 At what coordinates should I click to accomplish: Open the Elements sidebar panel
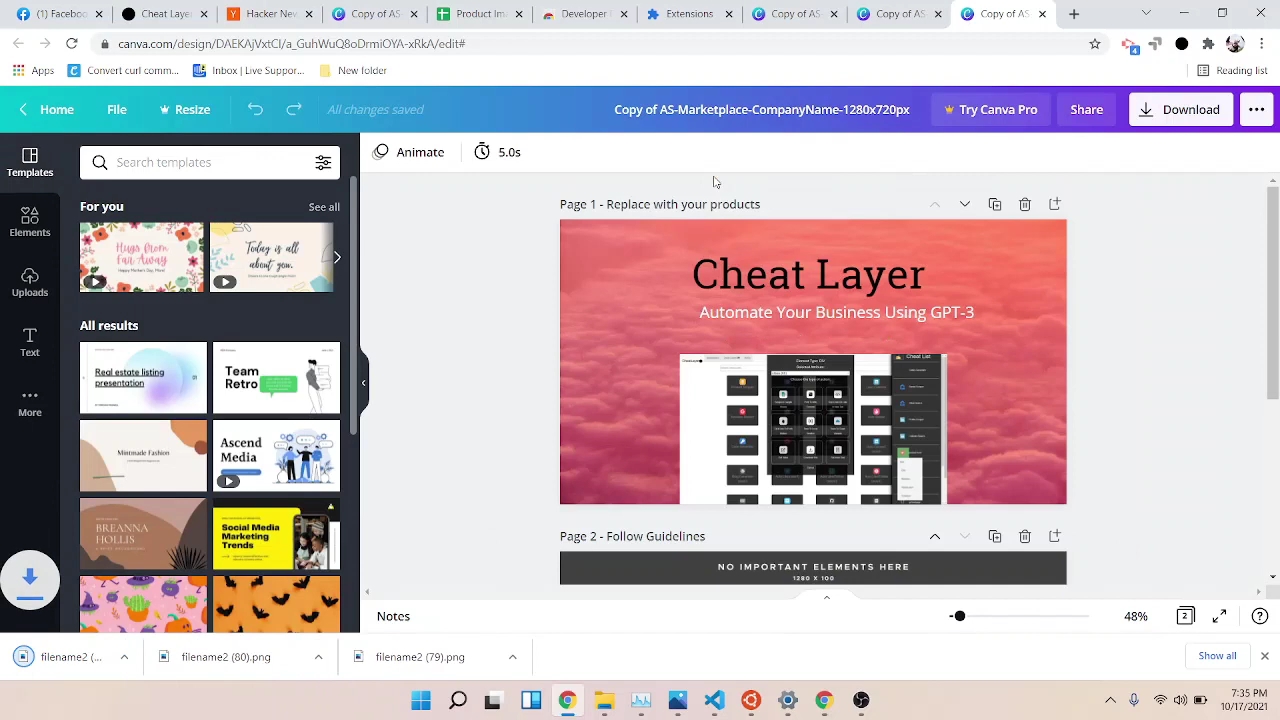click(x=30, y=222)
